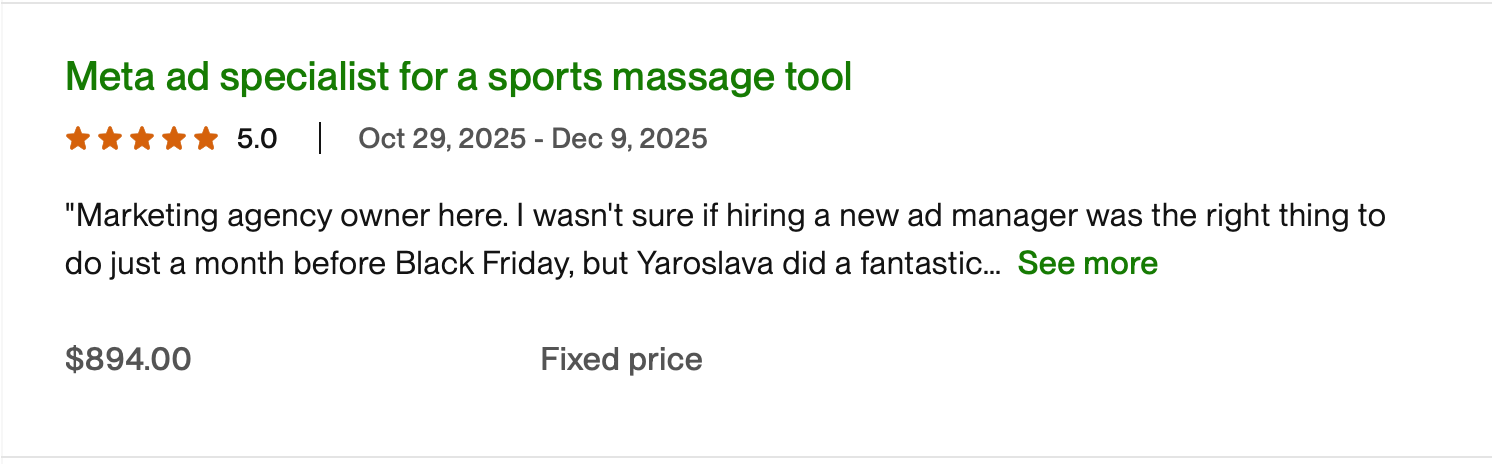The height and width of the screenshot is (464, 1492).
Task: Click the words Black Friday in review
Action: pos(482,263)
